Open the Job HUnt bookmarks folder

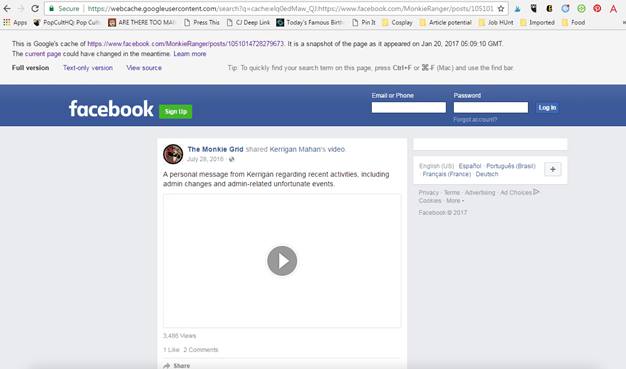pos(496,22)
